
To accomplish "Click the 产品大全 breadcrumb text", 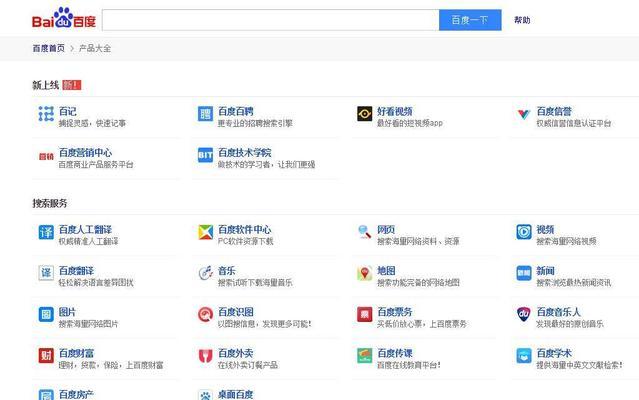I will 95,48.
